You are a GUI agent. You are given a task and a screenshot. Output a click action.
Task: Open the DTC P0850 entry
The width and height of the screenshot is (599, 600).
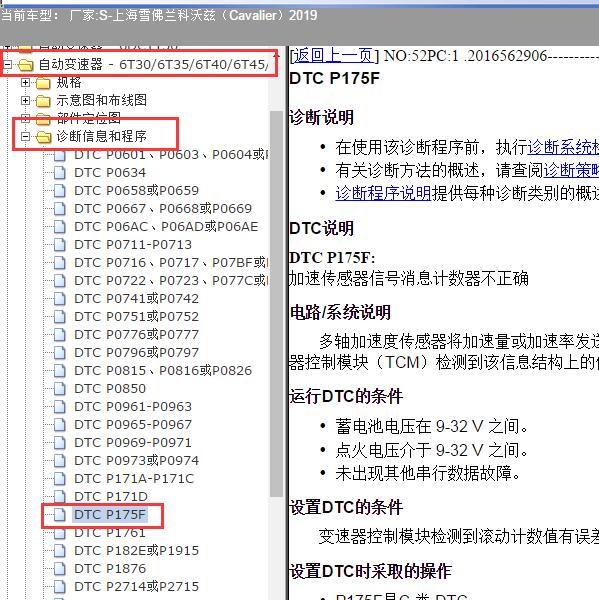110,389
